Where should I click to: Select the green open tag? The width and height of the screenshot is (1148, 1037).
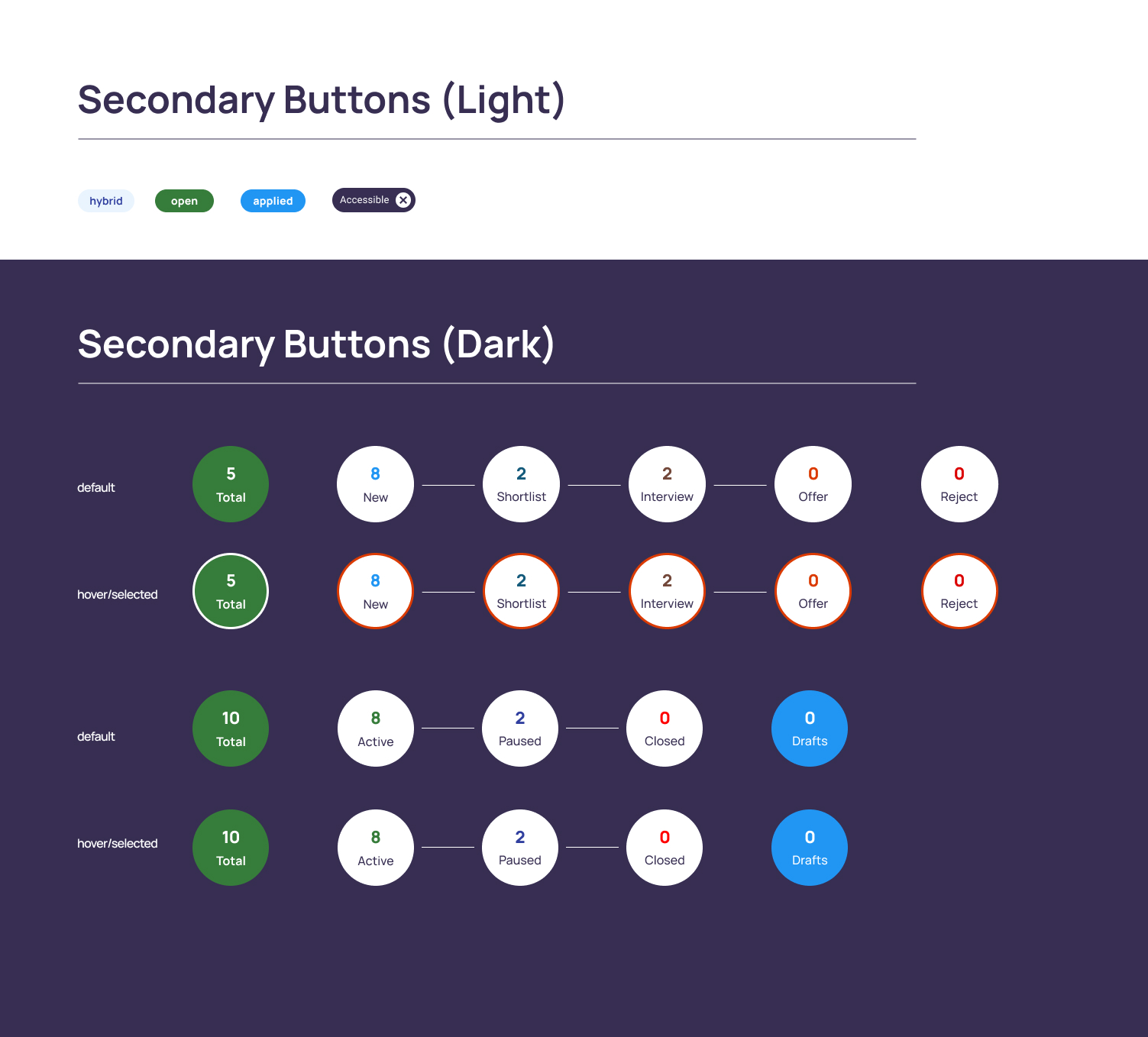point(184,201)
